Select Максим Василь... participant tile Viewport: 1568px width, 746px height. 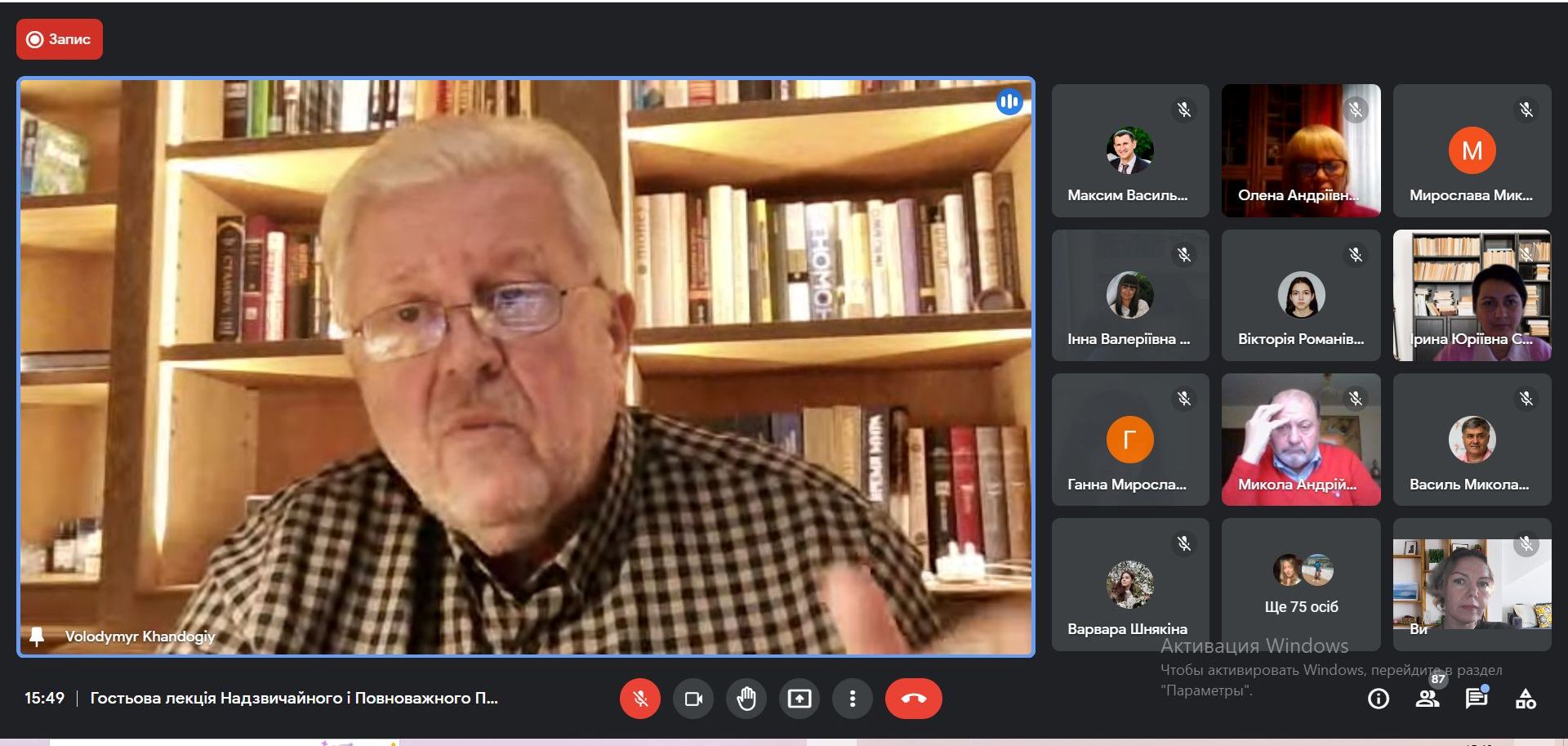[1130, 151]
